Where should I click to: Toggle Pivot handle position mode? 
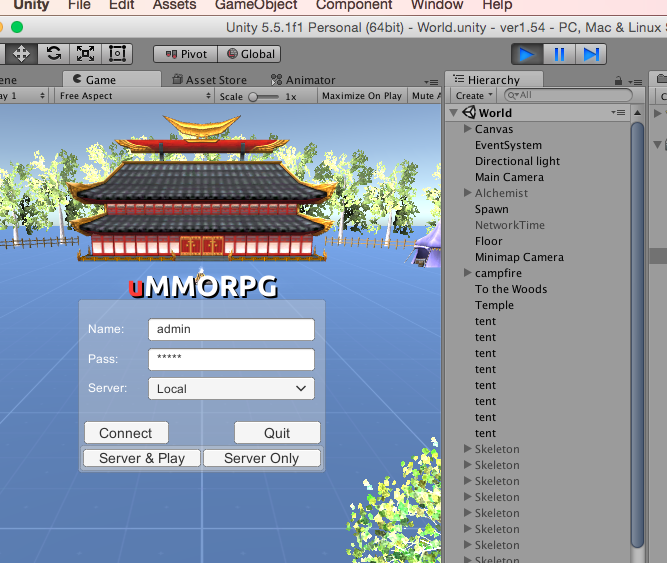coord(185,54)
